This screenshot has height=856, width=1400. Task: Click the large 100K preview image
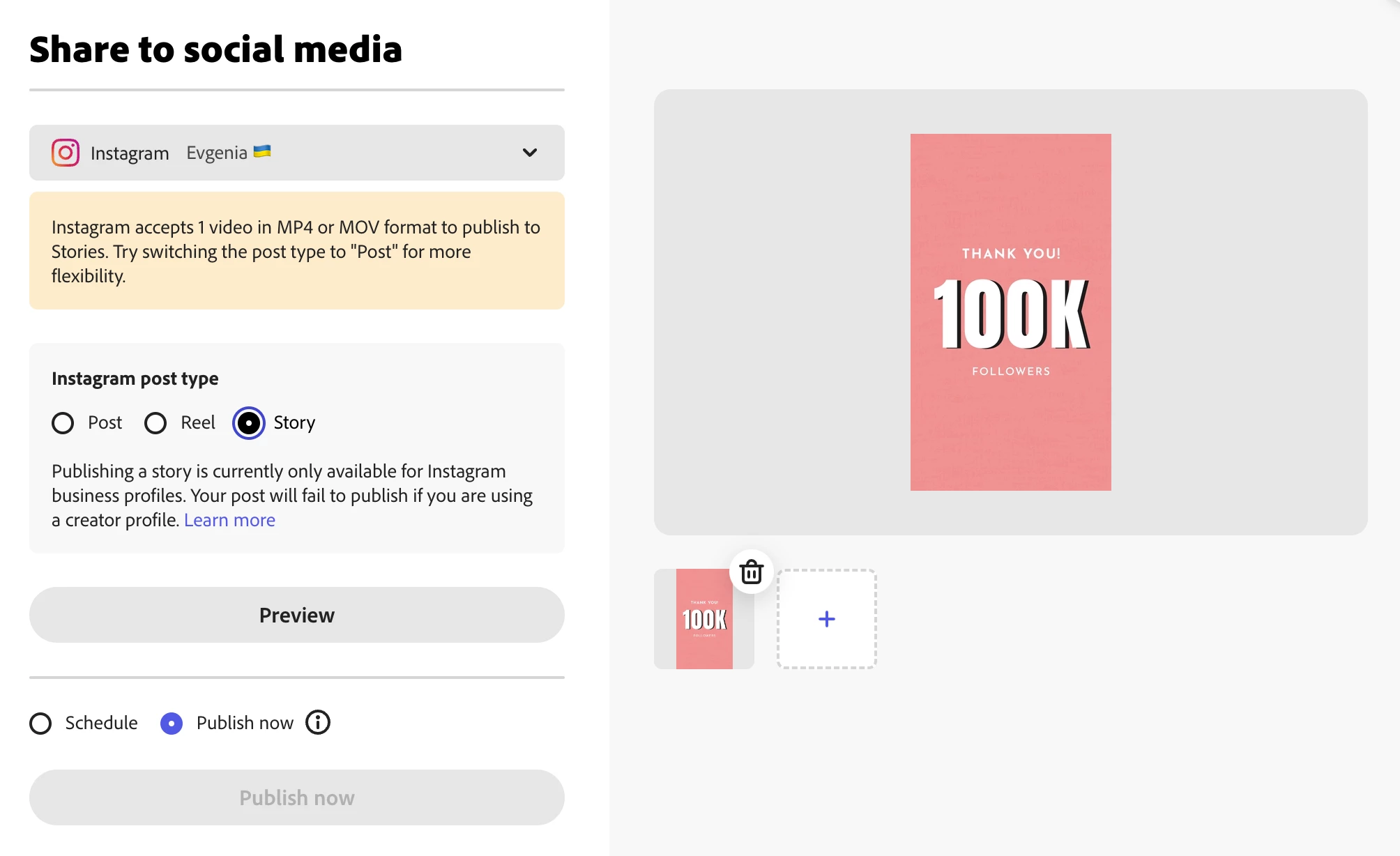1010,312
